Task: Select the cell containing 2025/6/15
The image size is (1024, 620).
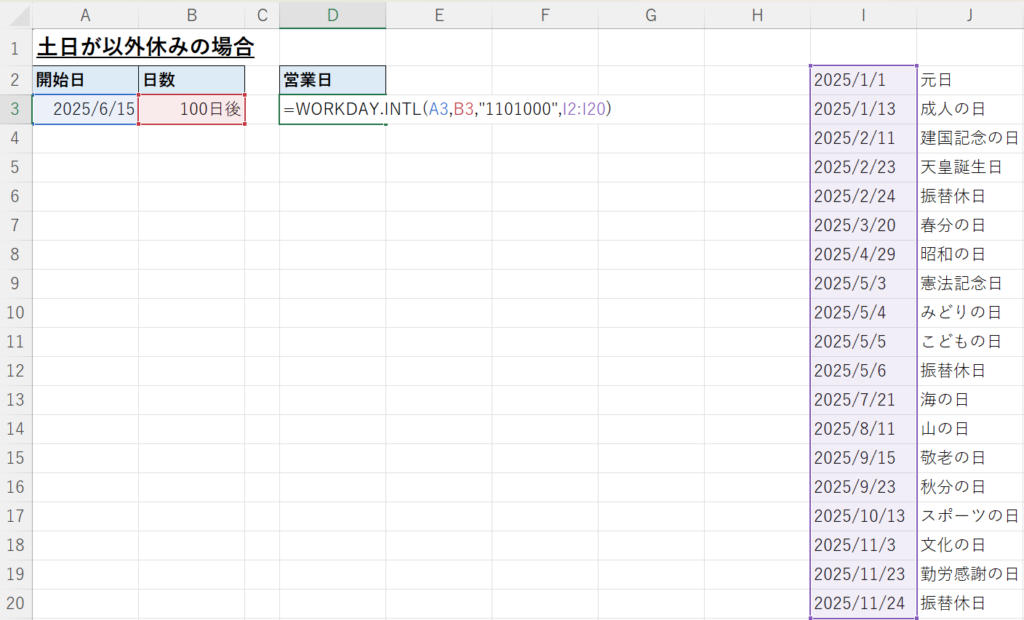Action: point(86,109)
